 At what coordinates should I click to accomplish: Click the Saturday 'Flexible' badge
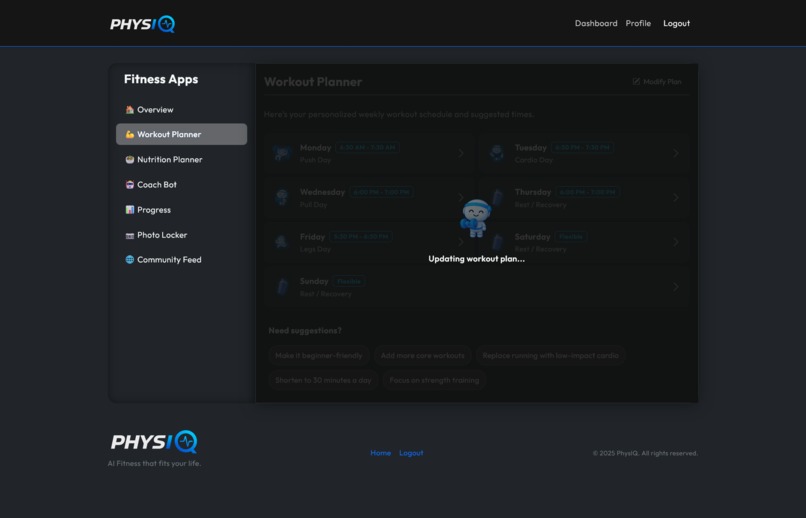pyautogui.click(x=571, y=237)
